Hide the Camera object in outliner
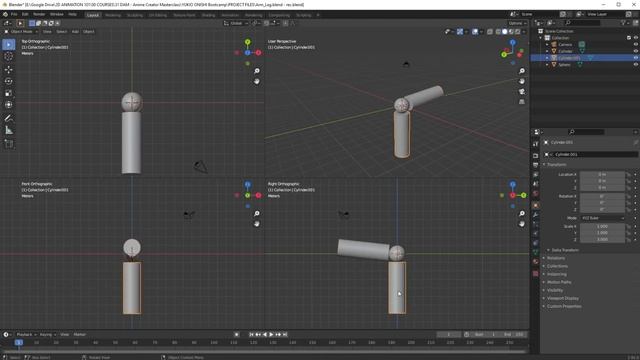 pos(636,44)
